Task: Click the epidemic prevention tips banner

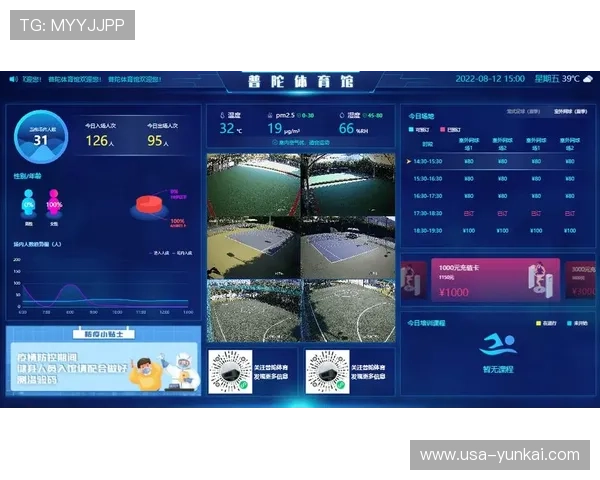Action: point(103,361)
